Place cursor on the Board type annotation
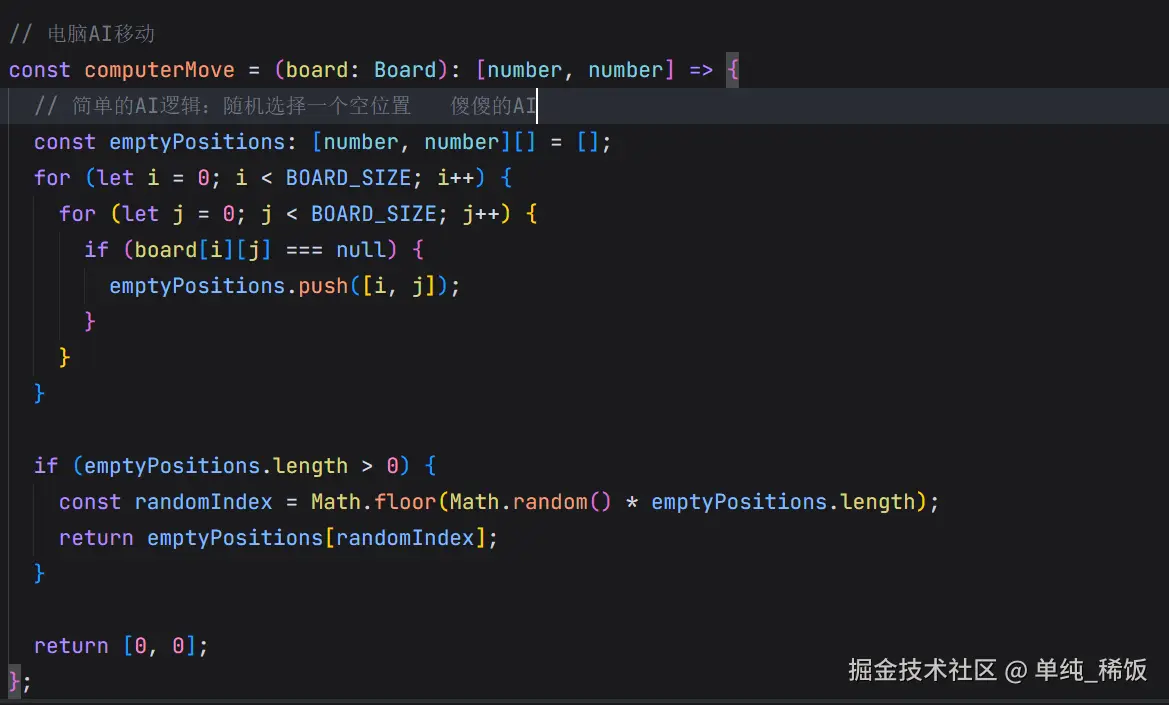This screenshot has height=705, width=1169. (406, 69)
